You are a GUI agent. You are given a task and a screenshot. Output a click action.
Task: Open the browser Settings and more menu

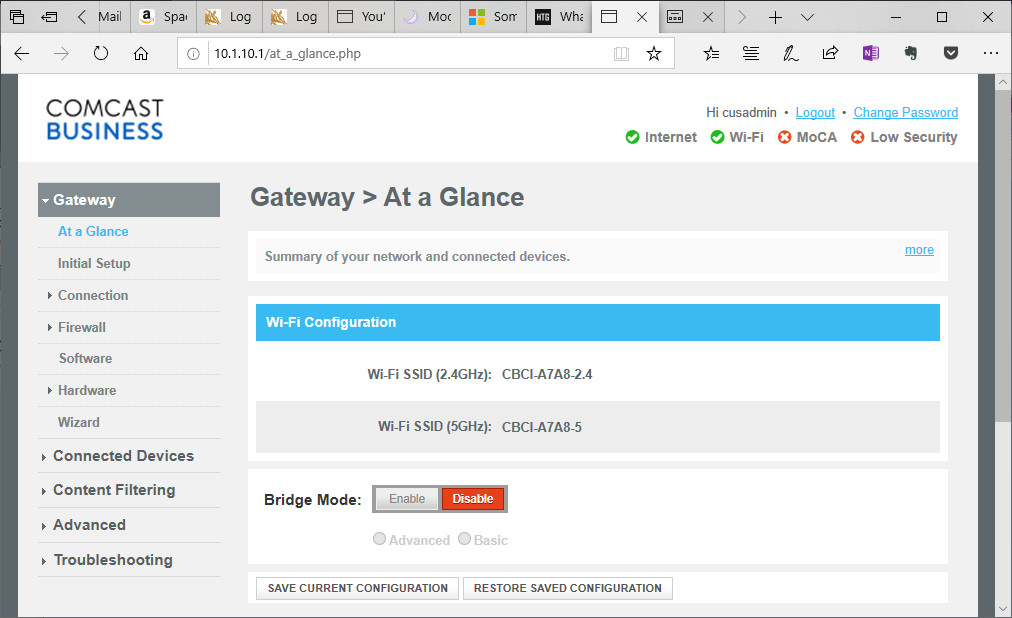991,54
